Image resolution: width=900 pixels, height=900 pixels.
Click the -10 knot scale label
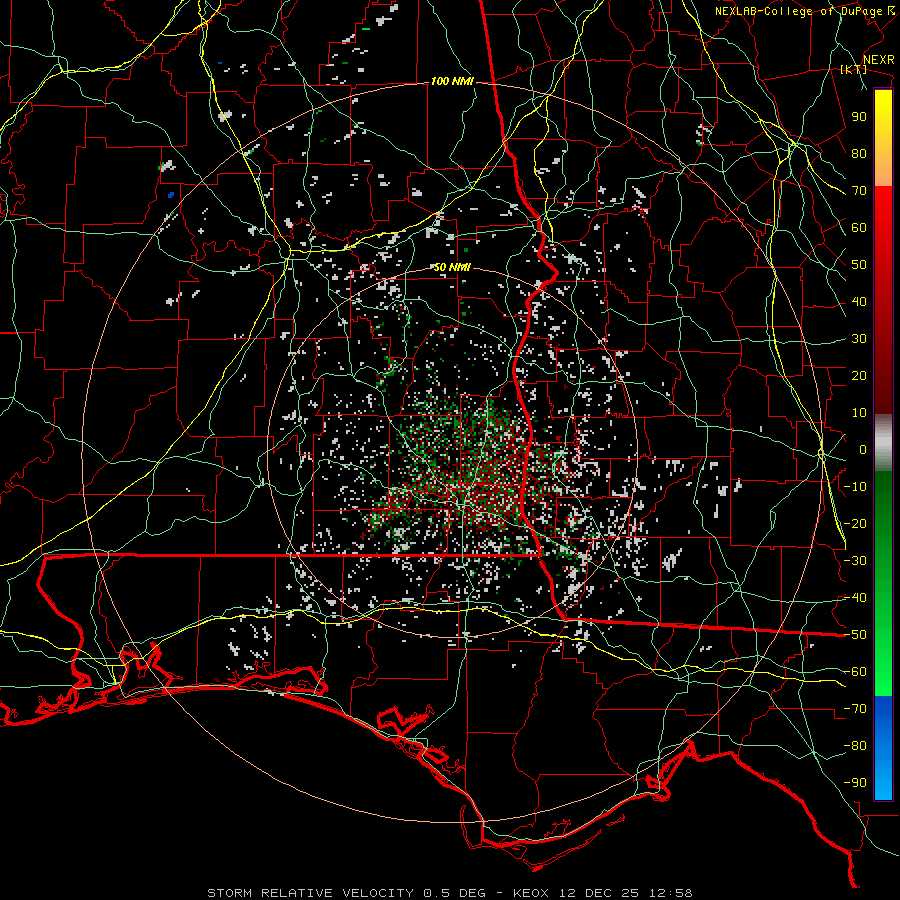click(x=855, y=487)
